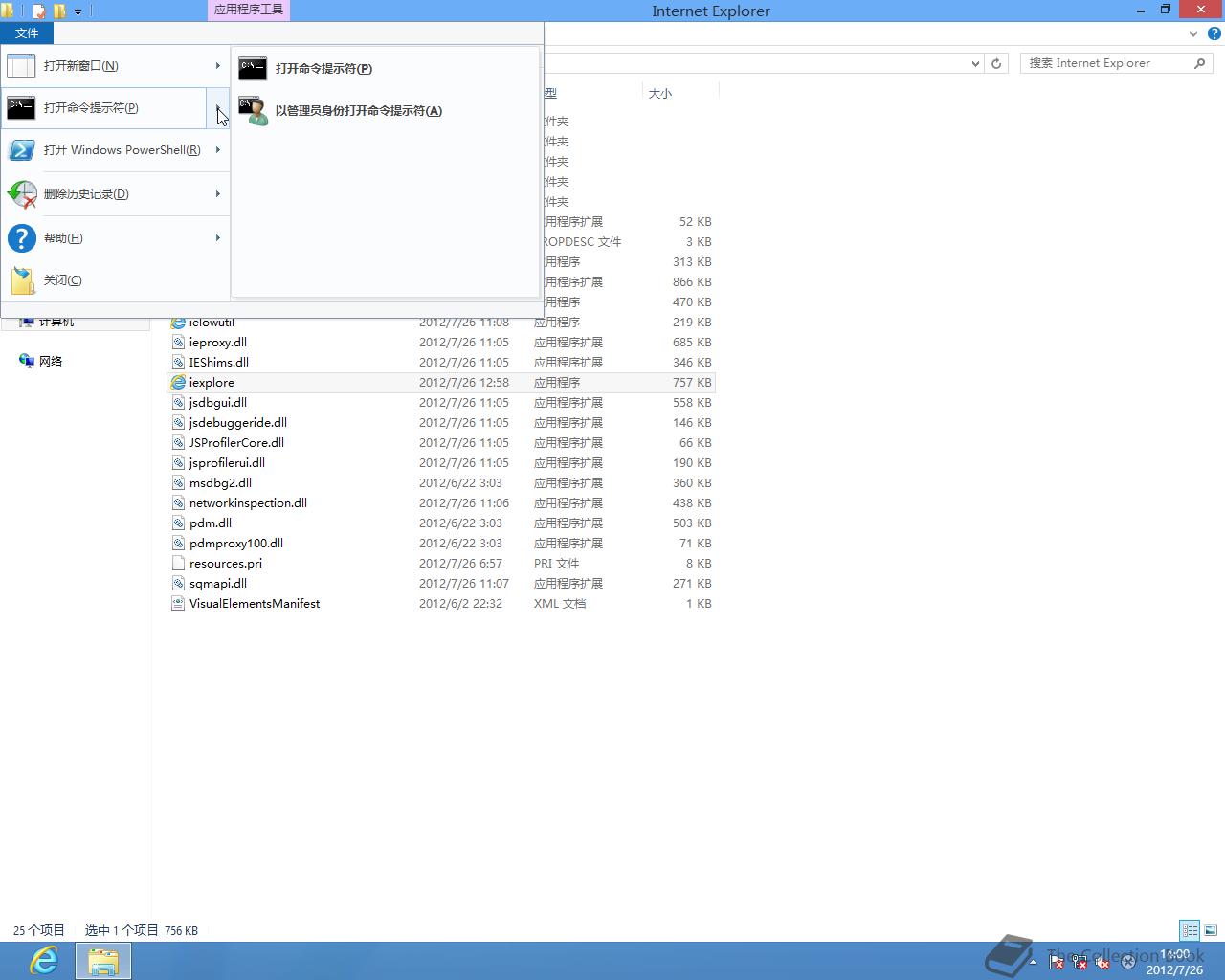The image size is (1225, 980).
Task: Select the 应用程序工具 ribbon tab
Action: point(248,10)
